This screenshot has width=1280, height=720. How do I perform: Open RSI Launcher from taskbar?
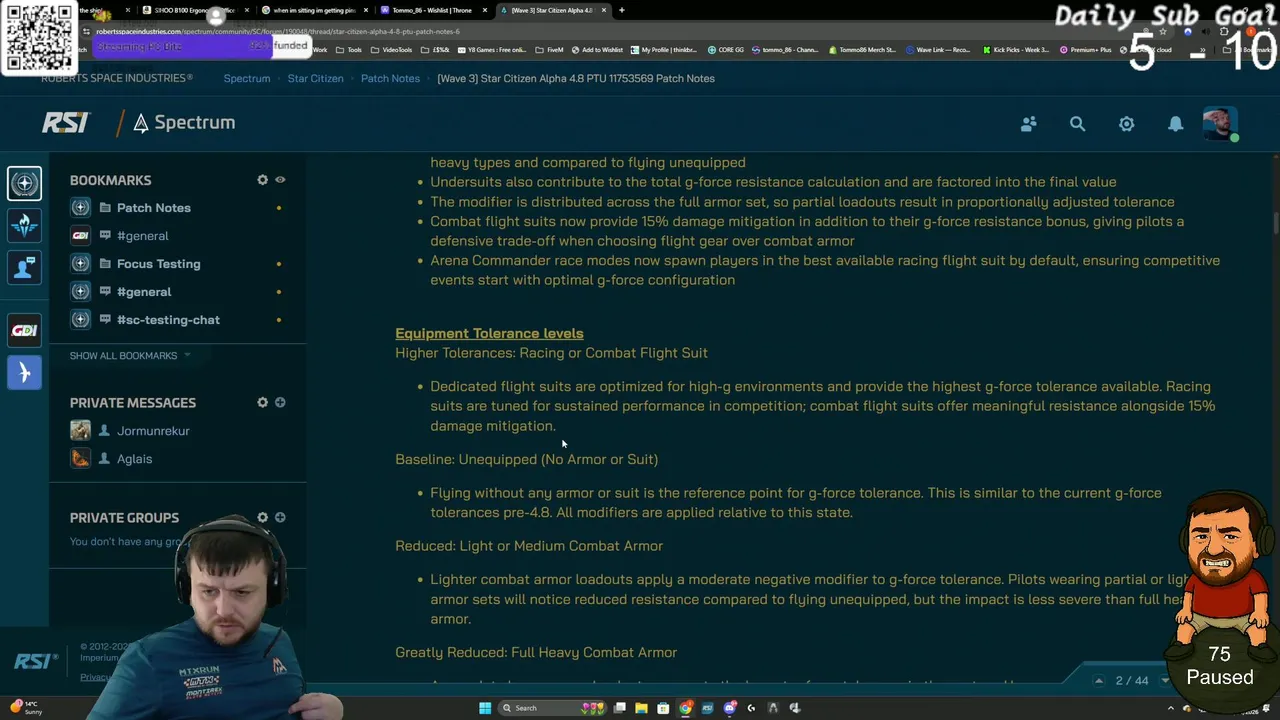pyautogui.click(x=707, y=708)
